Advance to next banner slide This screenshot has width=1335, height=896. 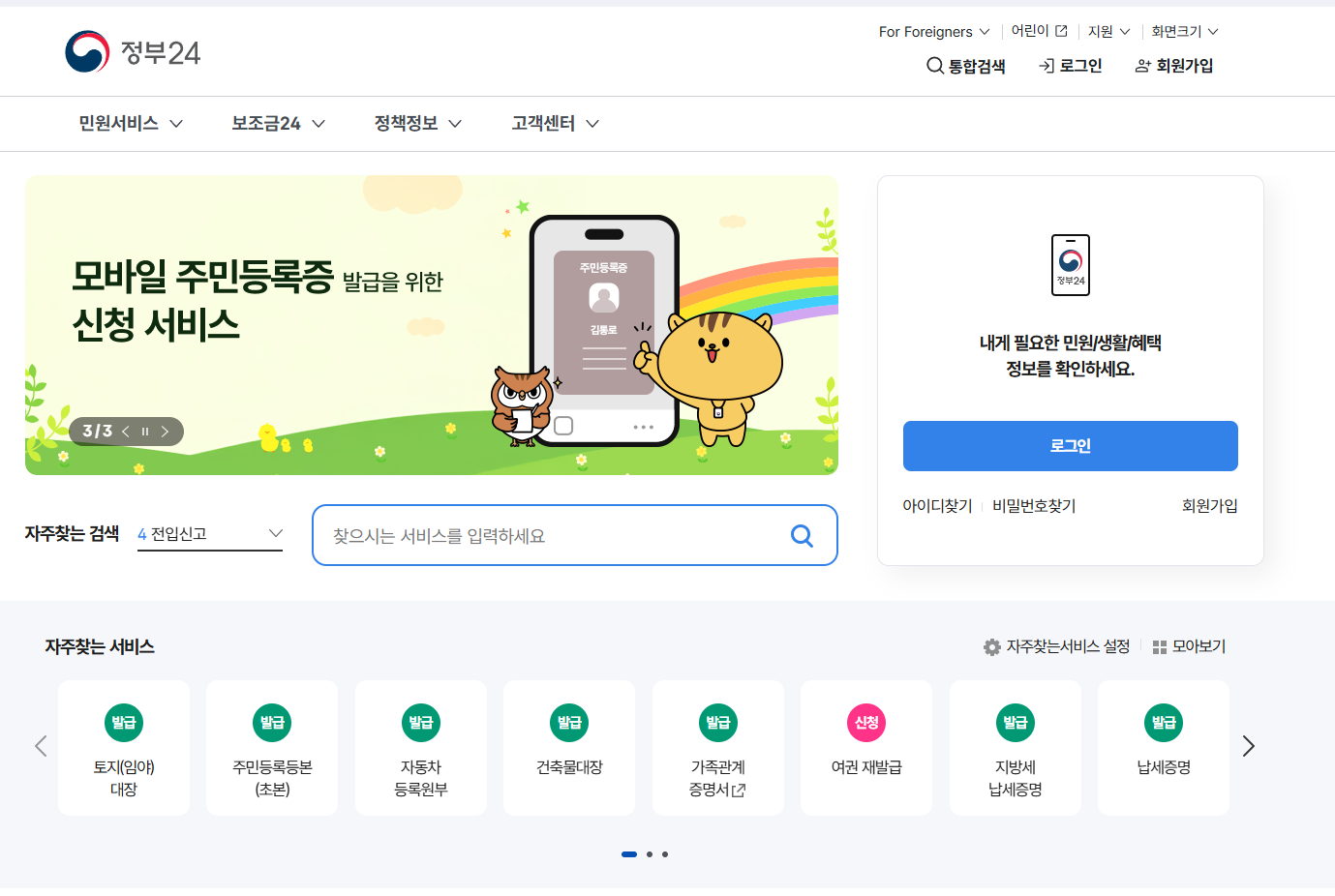(x=165, y=432)
